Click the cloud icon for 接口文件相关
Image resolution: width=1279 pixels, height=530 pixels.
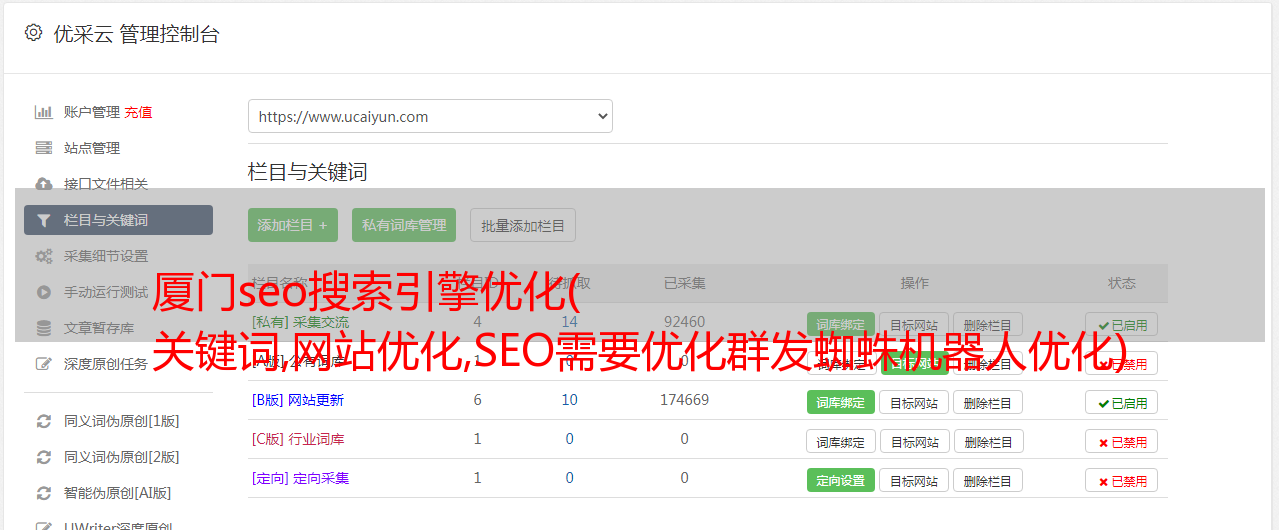44,184
